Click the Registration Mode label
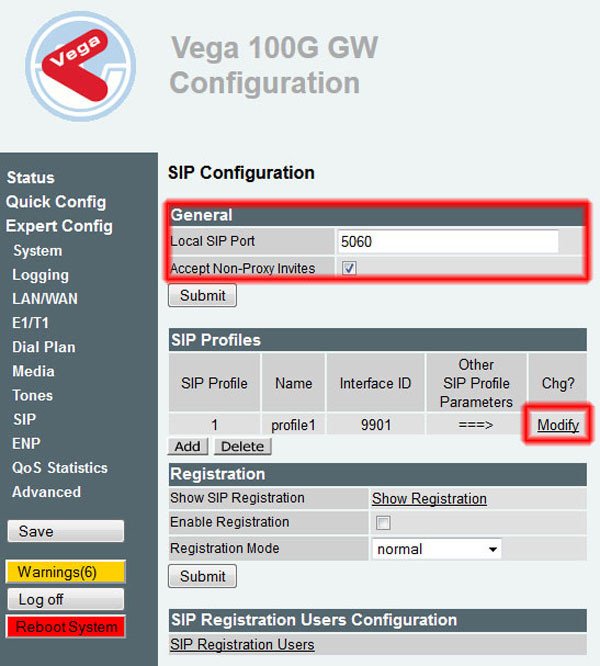 coord(225,548)
